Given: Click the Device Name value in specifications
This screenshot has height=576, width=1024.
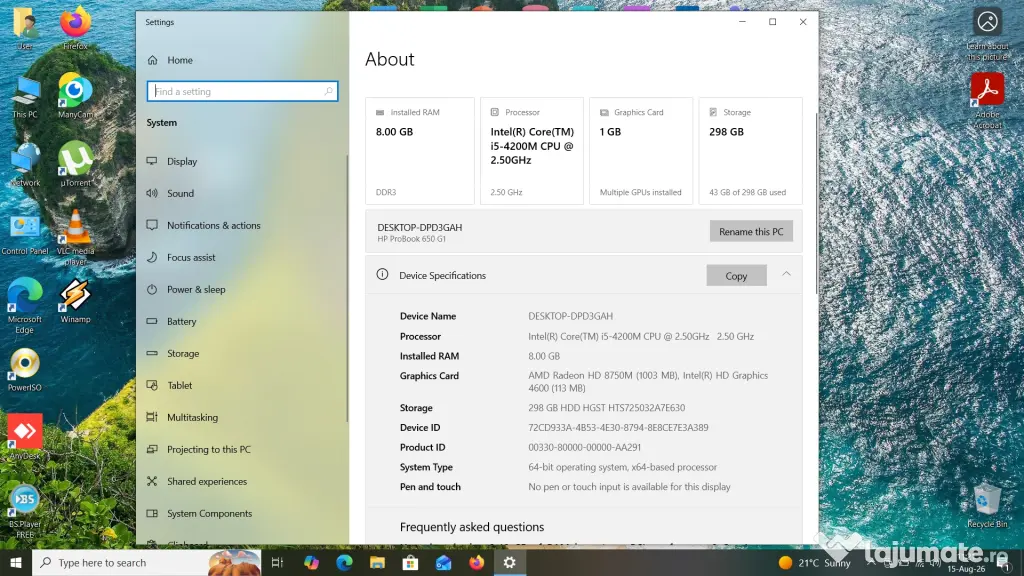Looking at the screenshot, I should pyautogui.click(x=570, y=316).
